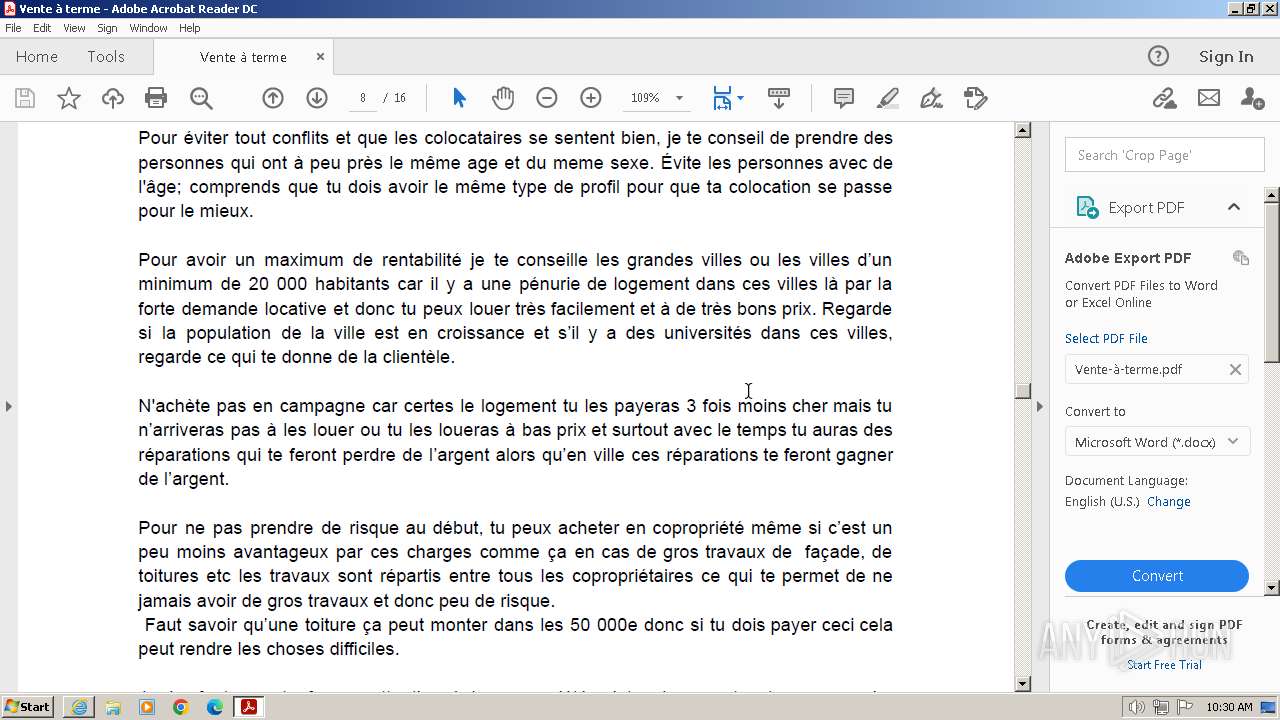The height and width of the screenshot is (720, 1280).
Task: Click Change document language link
Action: point(1168,502)
